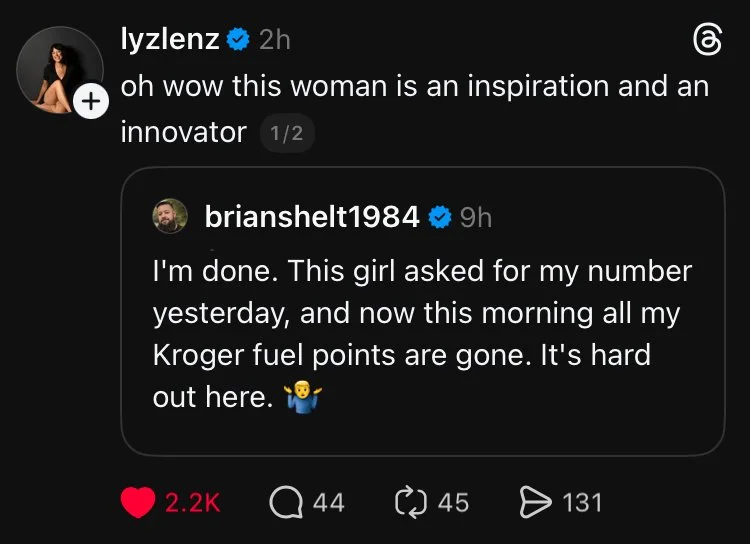Image resolution: width=750 pixels, height=544 pixels.
Task: Click the Threads logo icon
Action: point(707,41)
